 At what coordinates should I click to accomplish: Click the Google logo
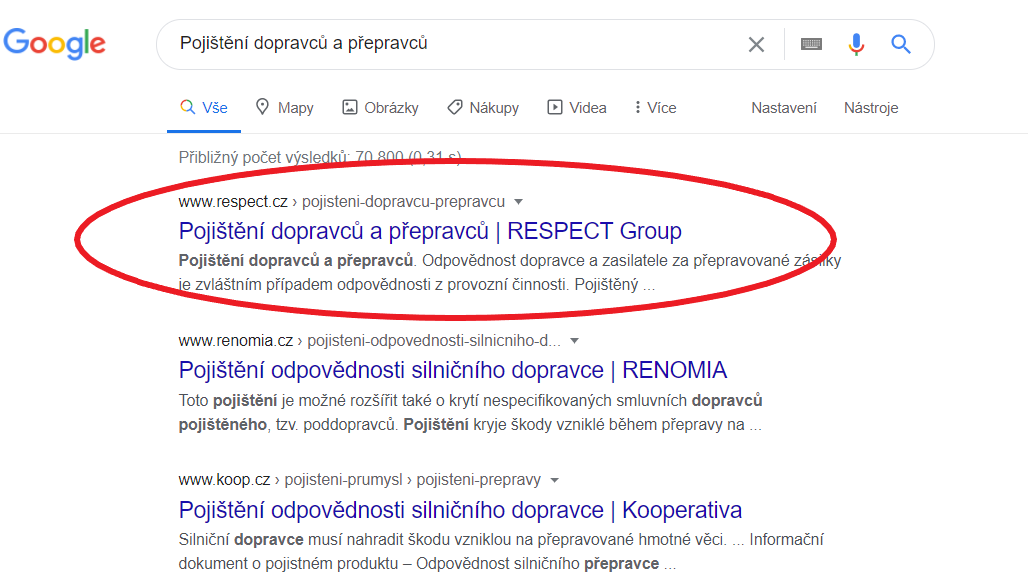[x=54, y=44]
